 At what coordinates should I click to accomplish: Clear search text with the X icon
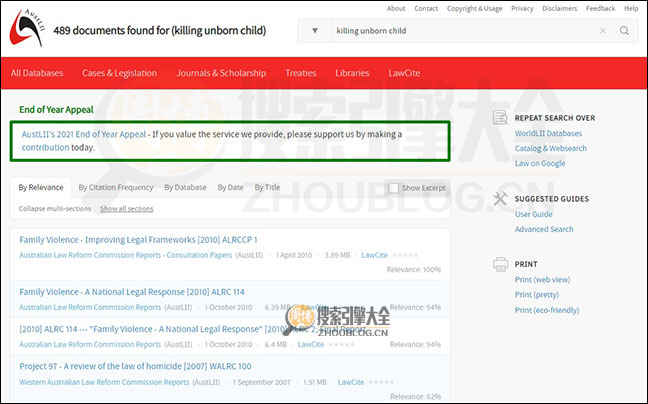(x=603, y=31)
